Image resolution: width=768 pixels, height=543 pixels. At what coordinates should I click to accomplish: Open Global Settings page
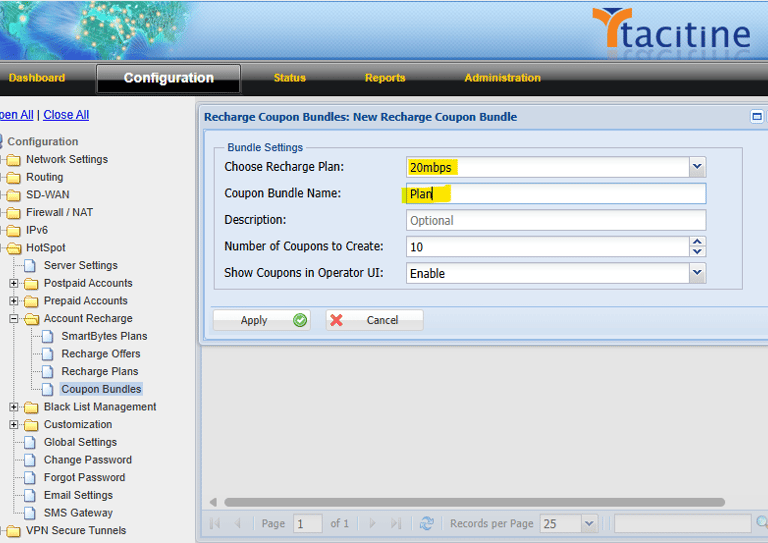(x=80, y=442)
